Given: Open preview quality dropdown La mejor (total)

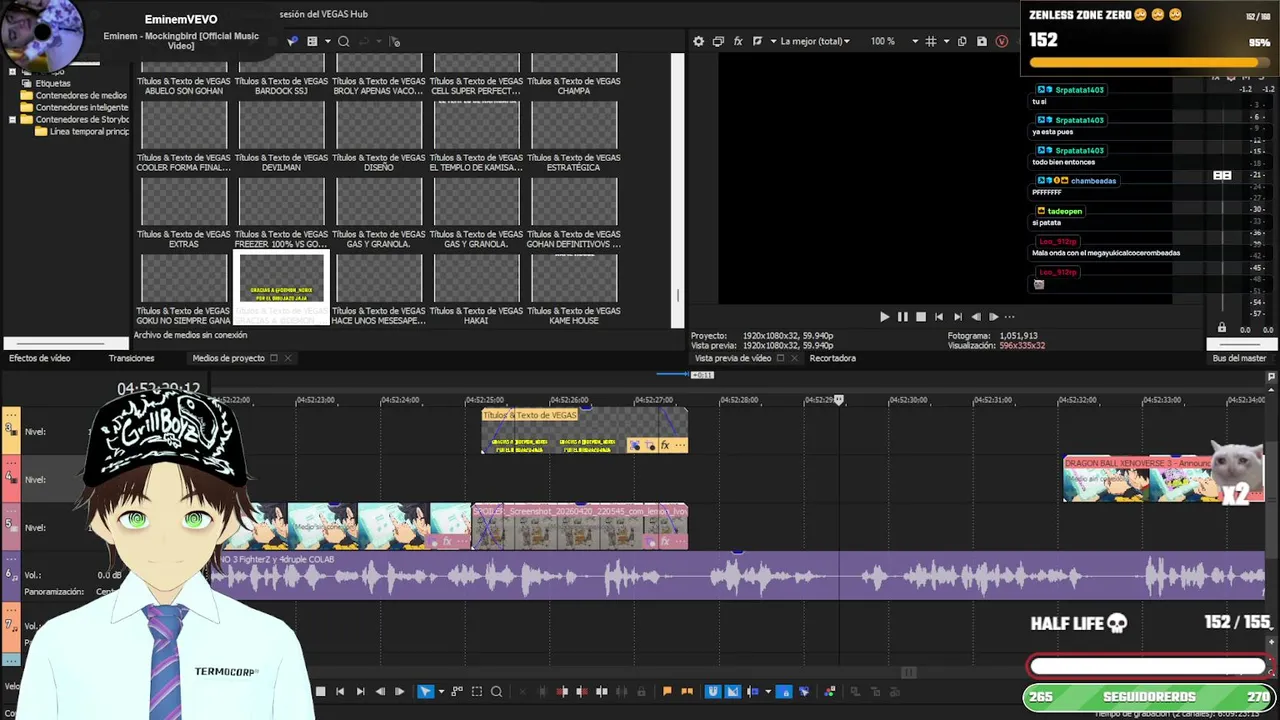Looking at the screenshot, I should click(x=815, y=41).
